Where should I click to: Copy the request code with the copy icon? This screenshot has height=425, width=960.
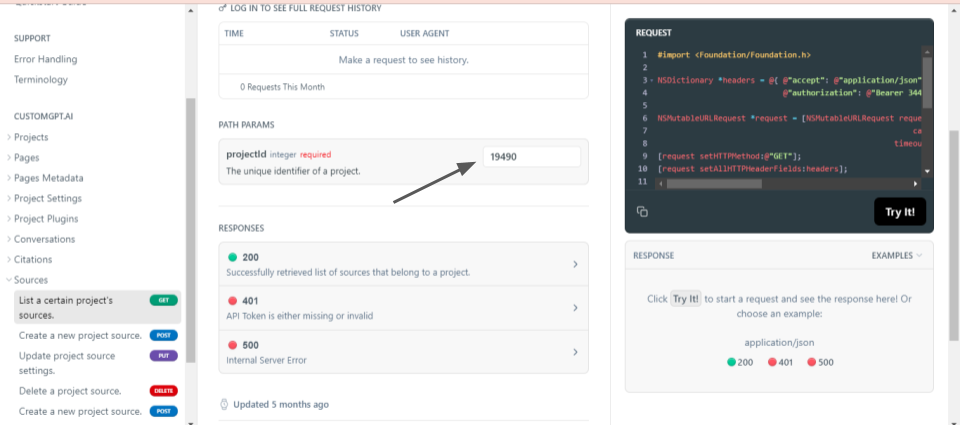coord(642,212)
